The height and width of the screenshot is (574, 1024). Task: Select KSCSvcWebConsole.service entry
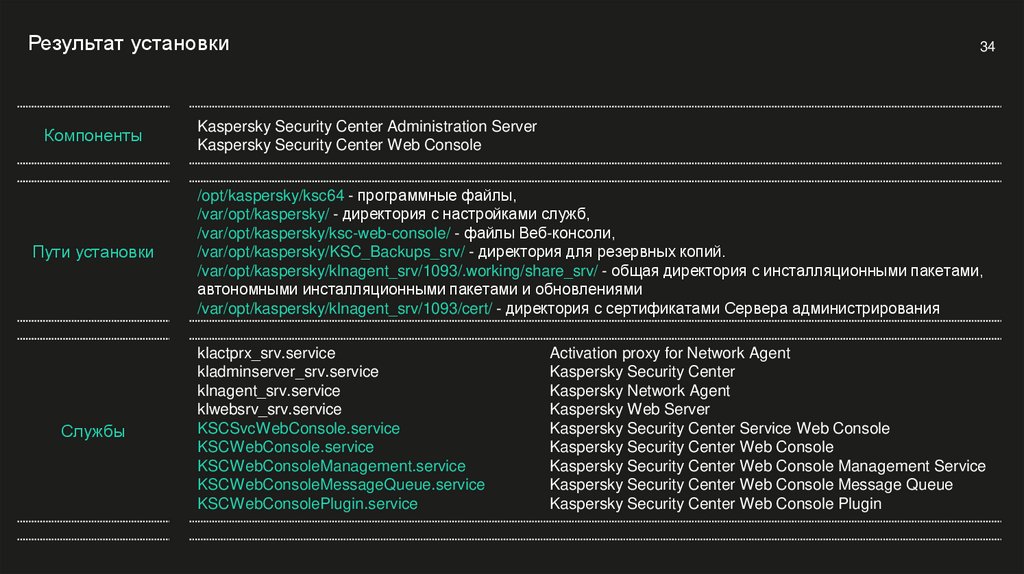(x=298, y=428)
